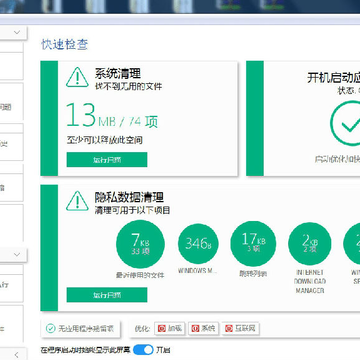Optimize 系统 with the red-icon button

(204, 329)
